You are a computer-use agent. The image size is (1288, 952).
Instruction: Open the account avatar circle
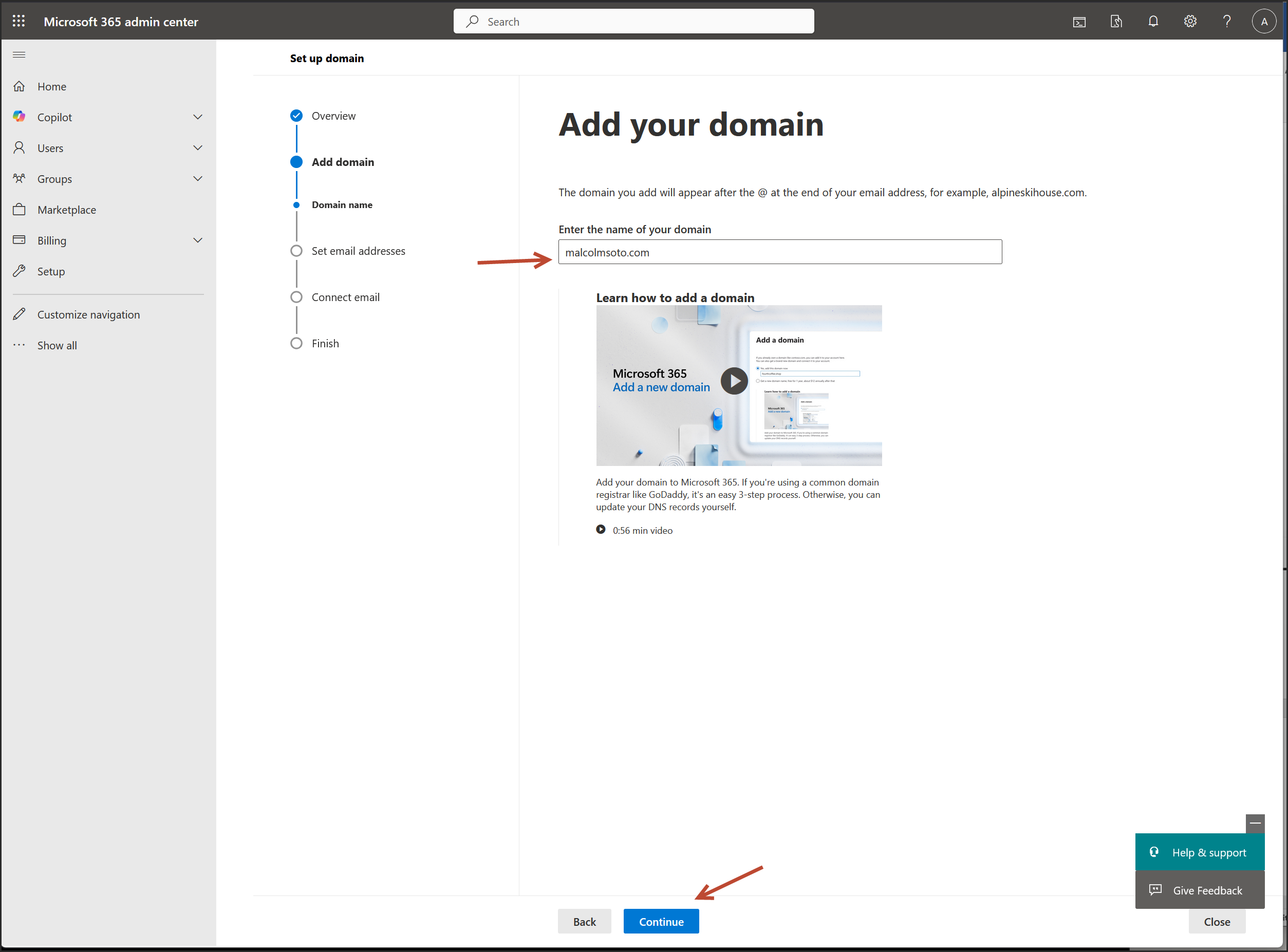1263,22
